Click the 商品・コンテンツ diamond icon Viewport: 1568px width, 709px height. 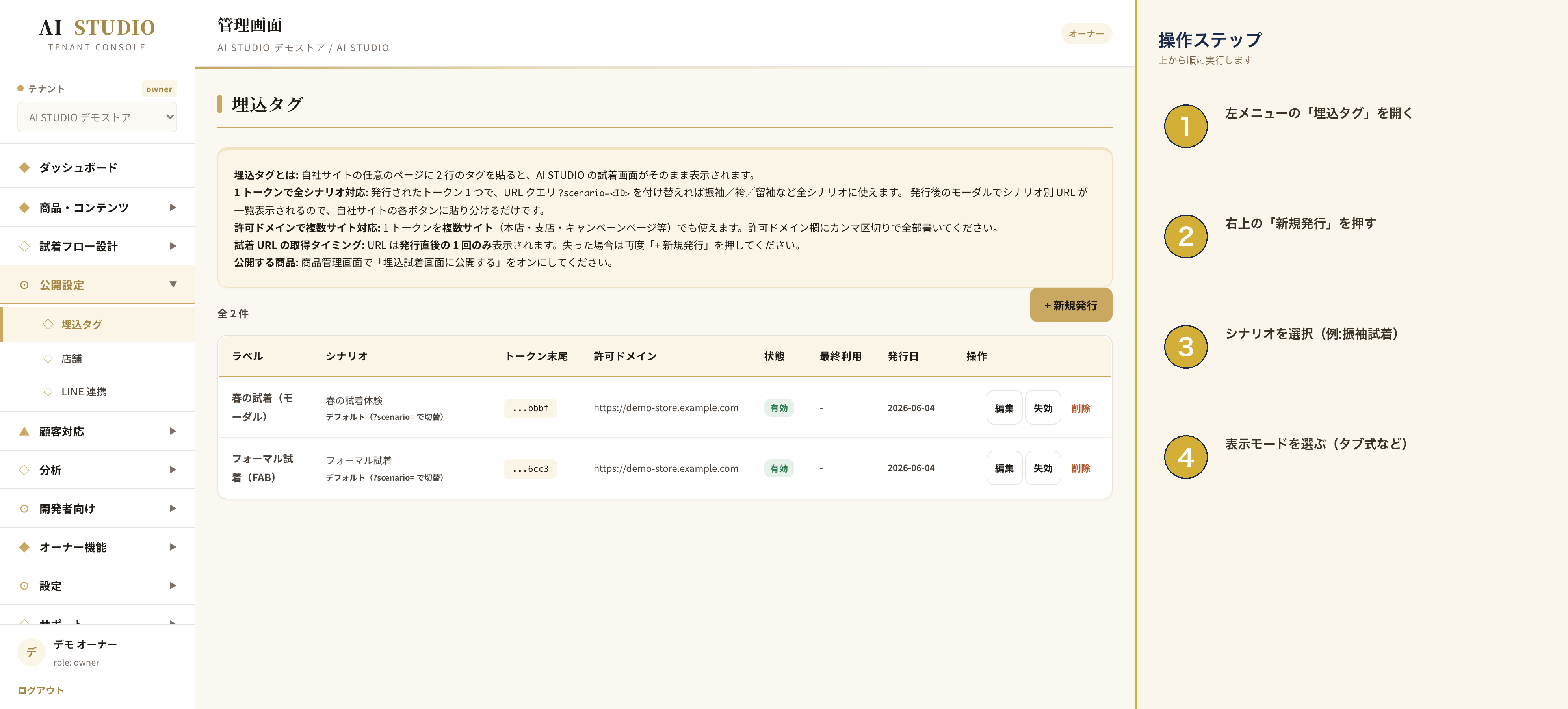[24, 208]
